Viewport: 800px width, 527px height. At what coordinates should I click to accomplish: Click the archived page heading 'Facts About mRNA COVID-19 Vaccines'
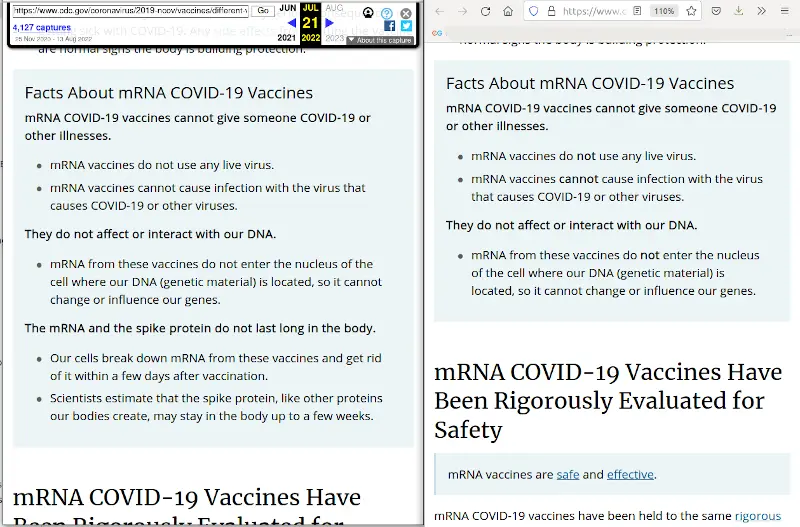169,93
